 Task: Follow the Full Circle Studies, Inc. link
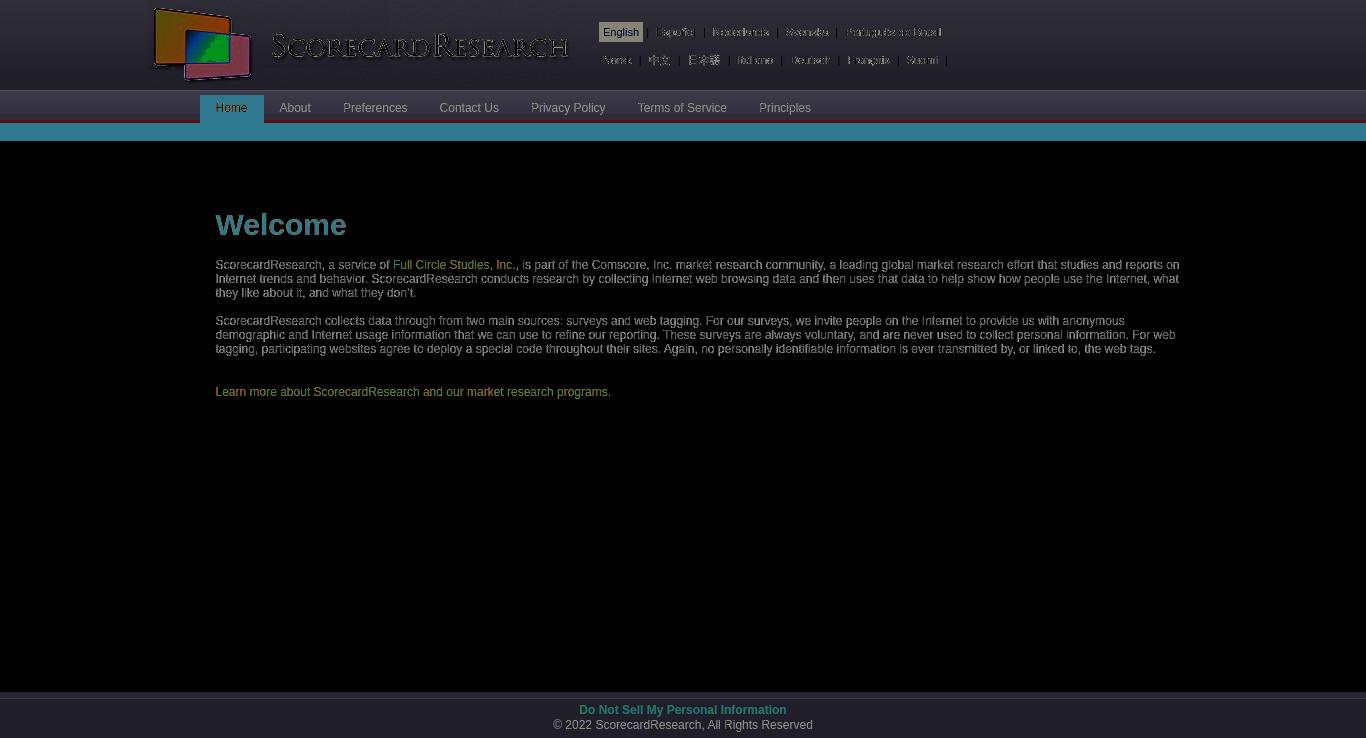455,265
